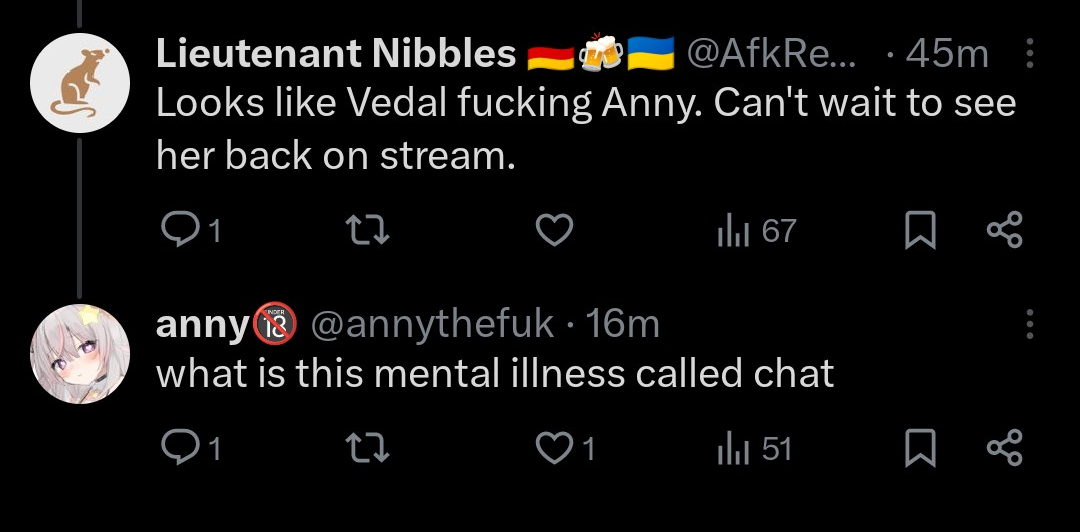The width and height of the screenshot is (1080, 532).
Task: Visit the @annythefuk handle link
Action: (432, 324)
